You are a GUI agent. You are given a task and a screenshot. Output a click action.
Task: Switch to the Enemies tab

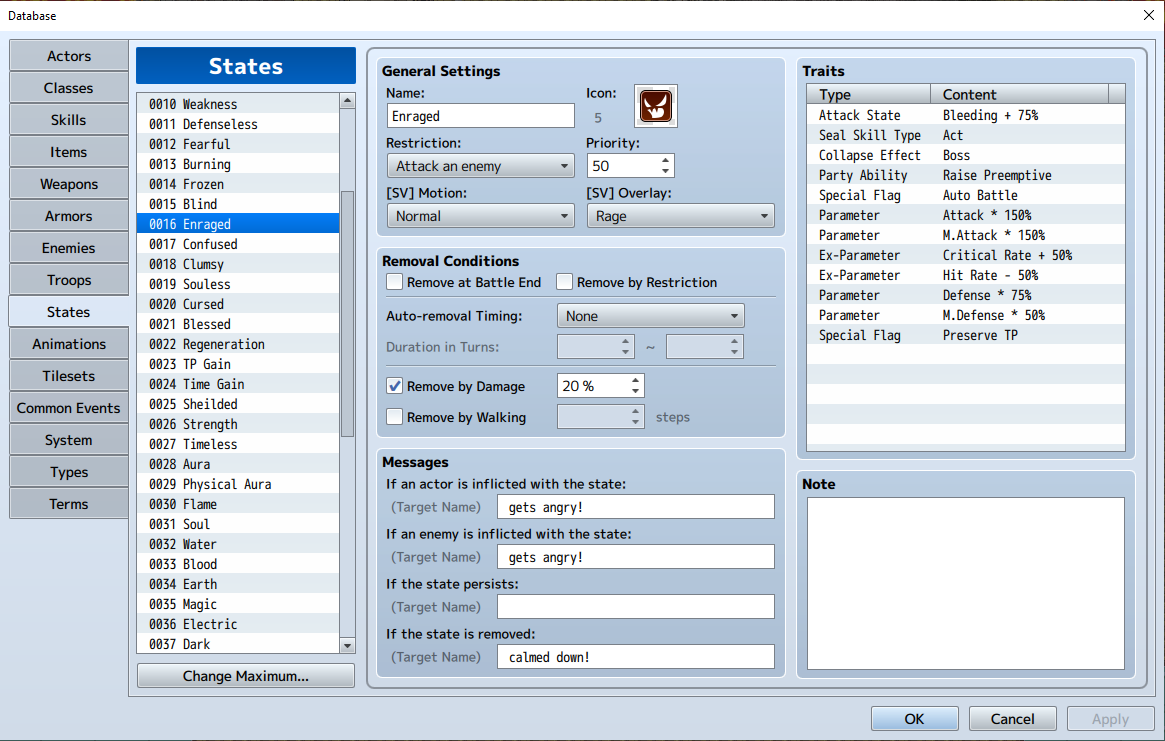pos(68,247)
